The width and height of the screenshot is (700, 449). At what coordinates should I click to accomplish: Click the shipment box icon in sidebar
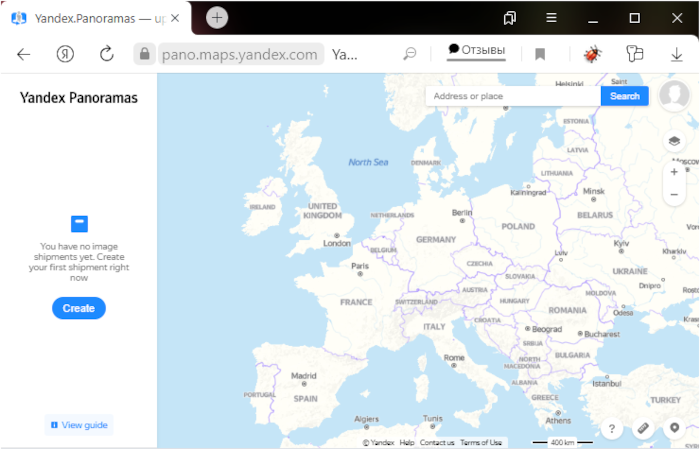[79, 224]
